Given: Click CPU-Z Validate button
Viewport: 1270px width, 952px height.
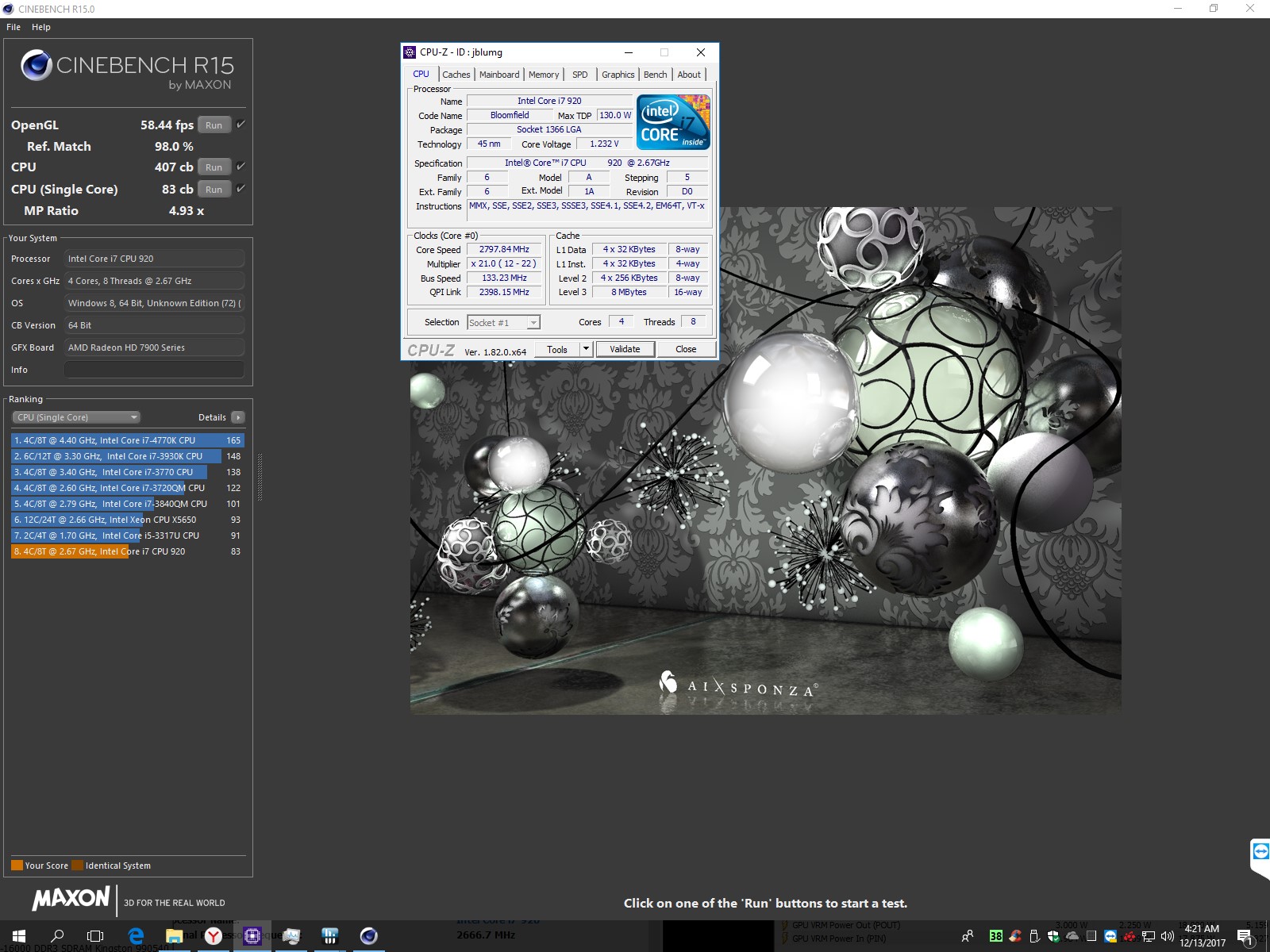Looking at the screenshot, I should (x=625, y=349).
